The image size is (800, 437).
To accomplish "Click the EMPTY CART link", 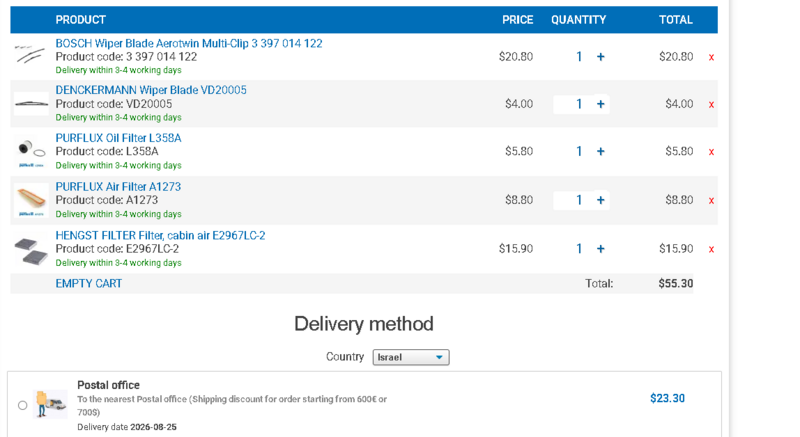I will [x=89, y=284].
